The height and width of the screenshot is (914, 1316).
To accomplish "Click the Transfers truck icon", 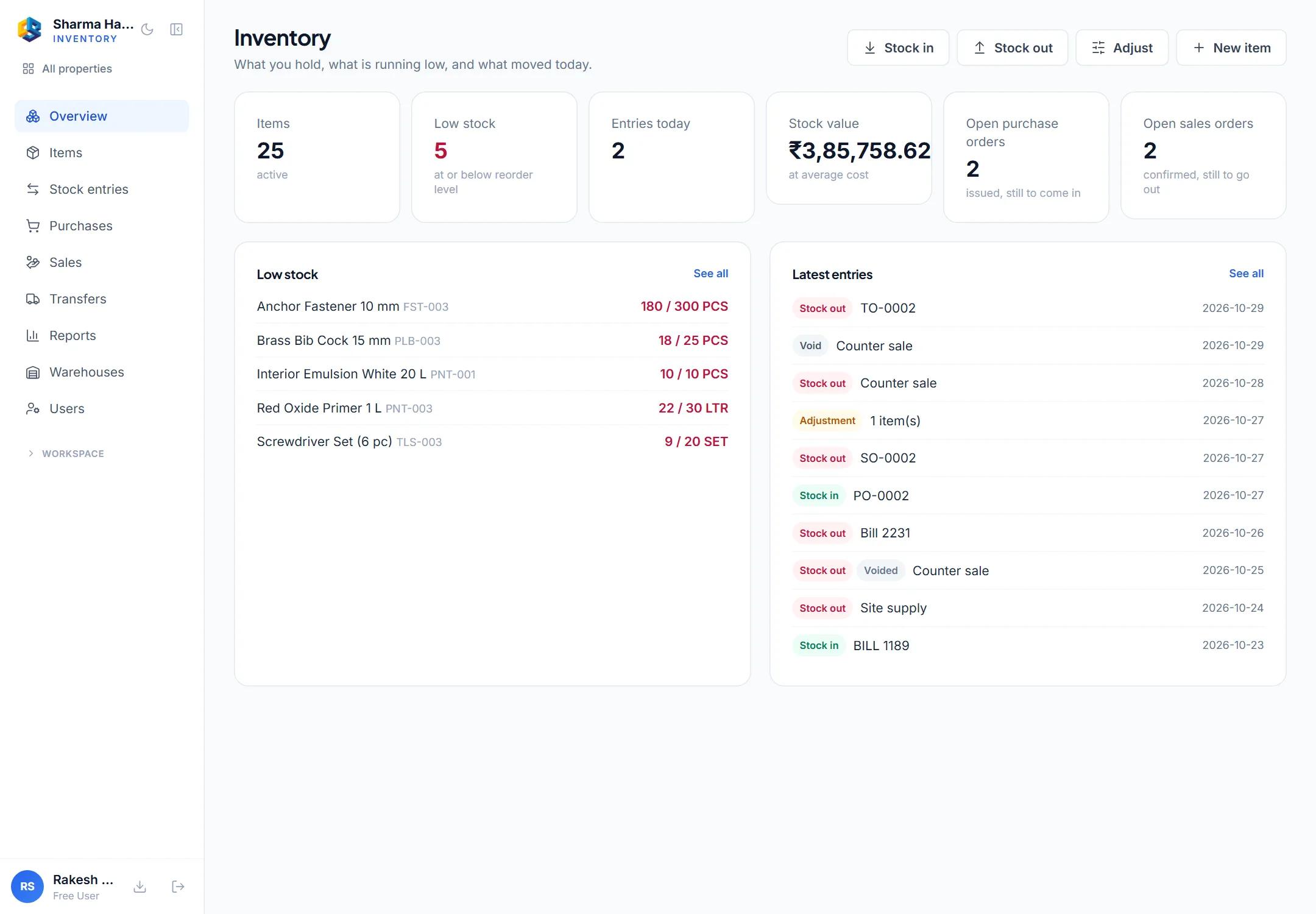I will click(x=33, y=299).
